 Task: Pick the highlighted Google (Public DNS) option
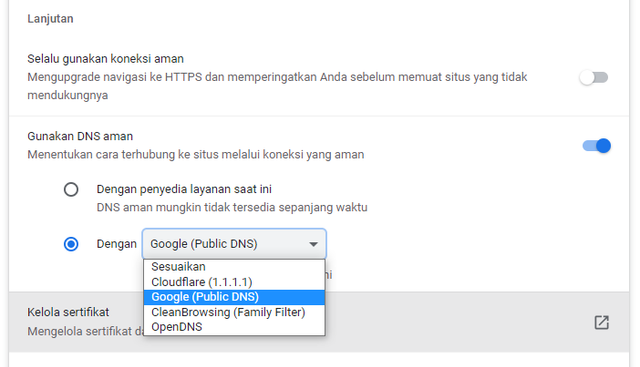pos(234,297)
